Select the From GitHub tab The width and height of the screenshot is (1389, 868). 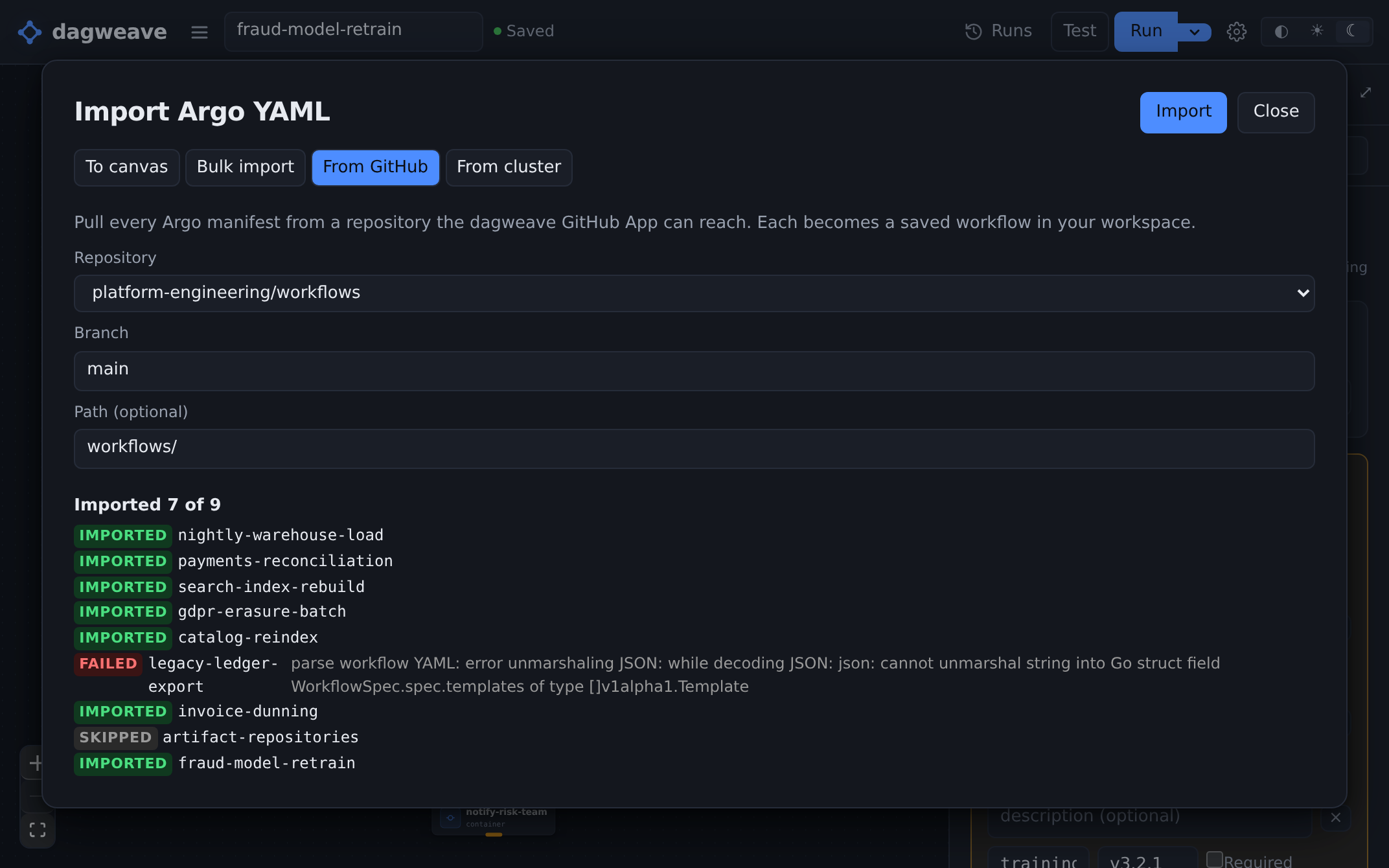376,167
